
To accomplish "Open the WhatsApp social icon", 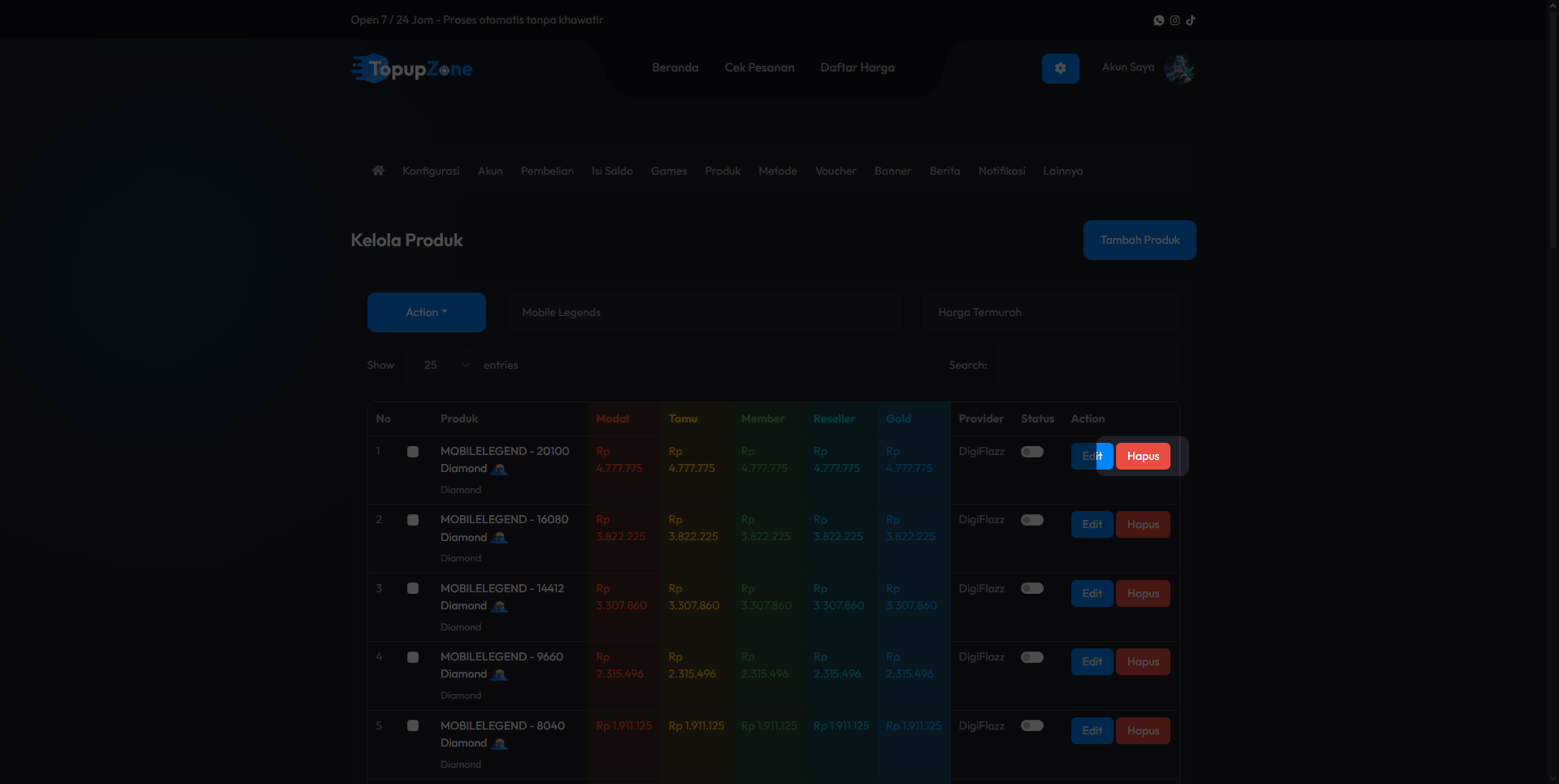I will pyautogui.click(x=1159, y=20).
